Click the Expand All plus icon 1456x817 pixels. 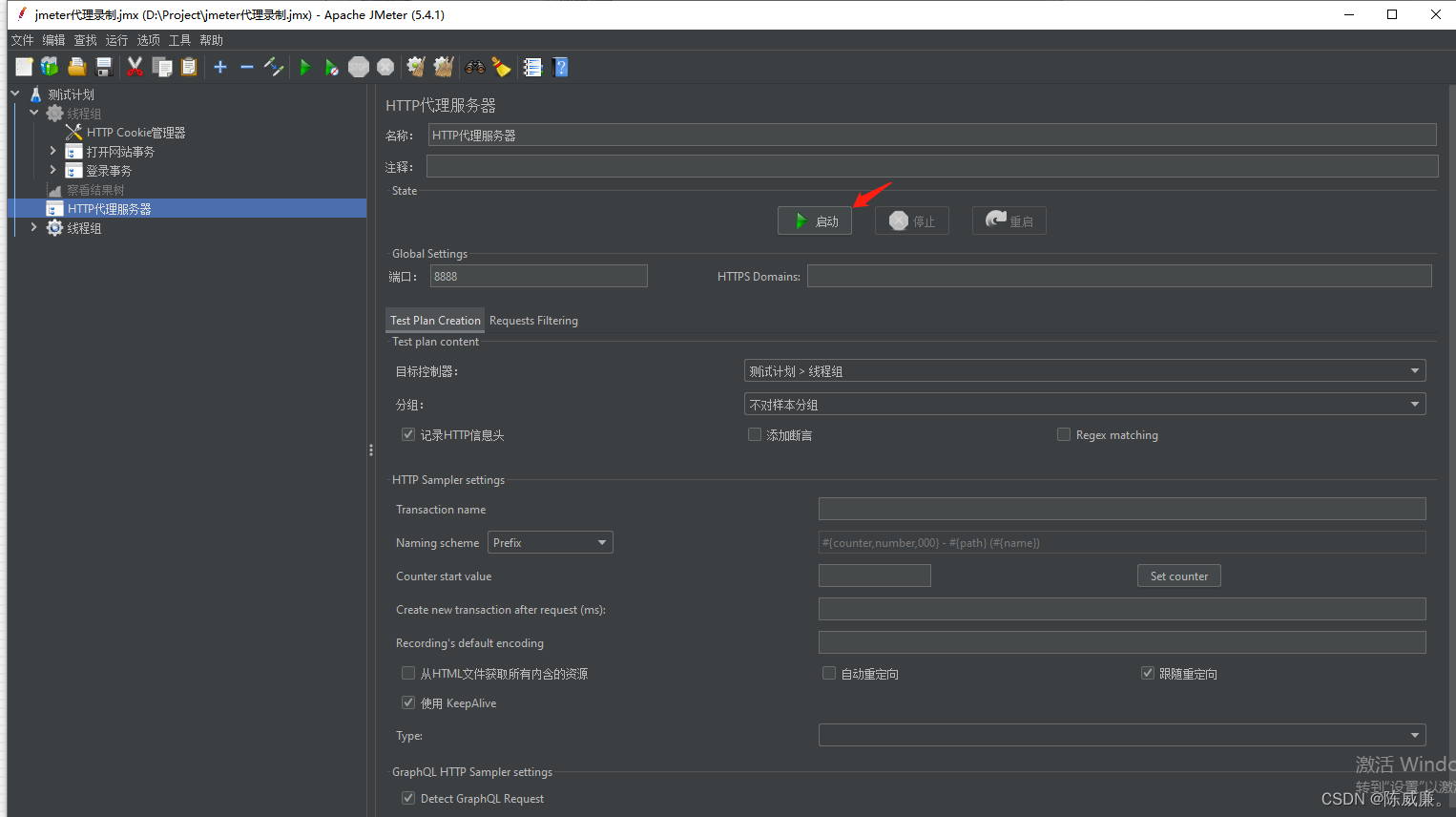pos(220,67)
